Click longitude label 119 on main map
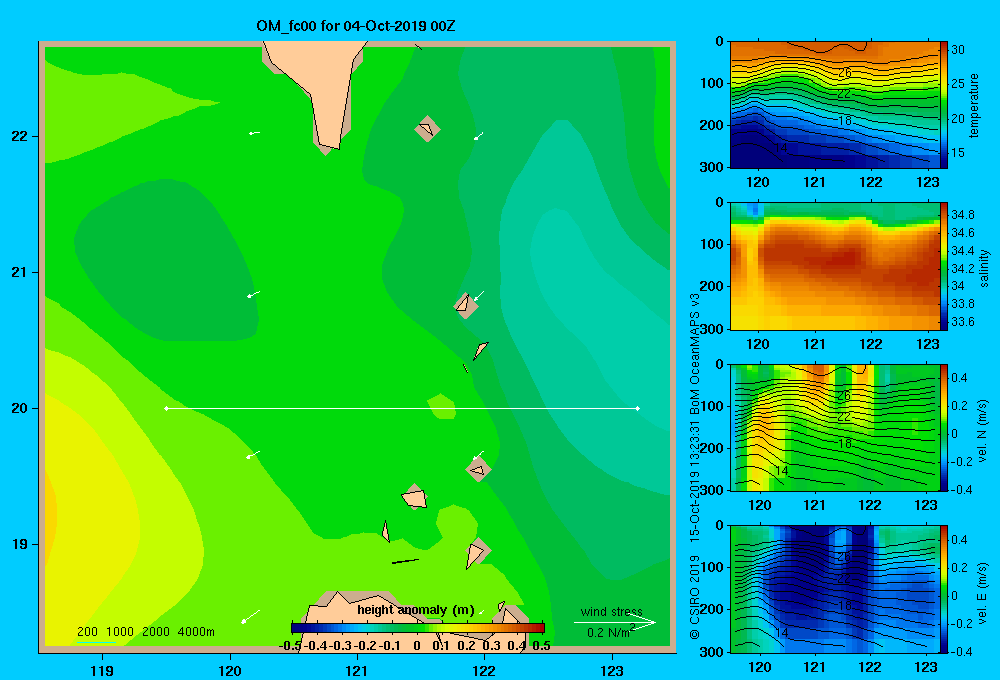 pos(103,670)
